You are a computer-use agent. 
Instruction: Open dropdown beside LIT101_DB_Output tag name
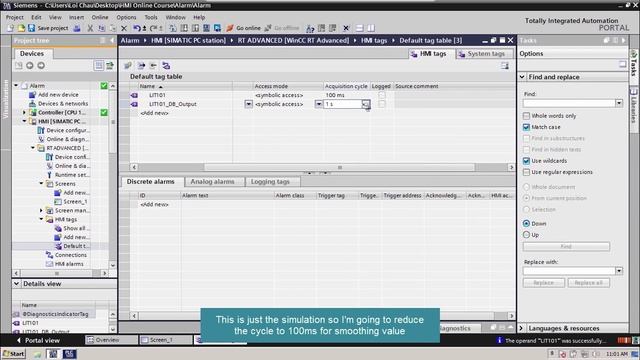pos(248,104)
